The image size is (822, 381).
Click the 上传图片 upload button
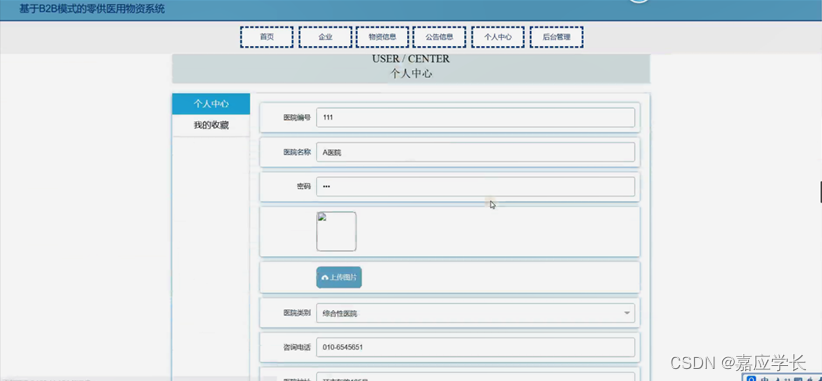coord(339,277)
